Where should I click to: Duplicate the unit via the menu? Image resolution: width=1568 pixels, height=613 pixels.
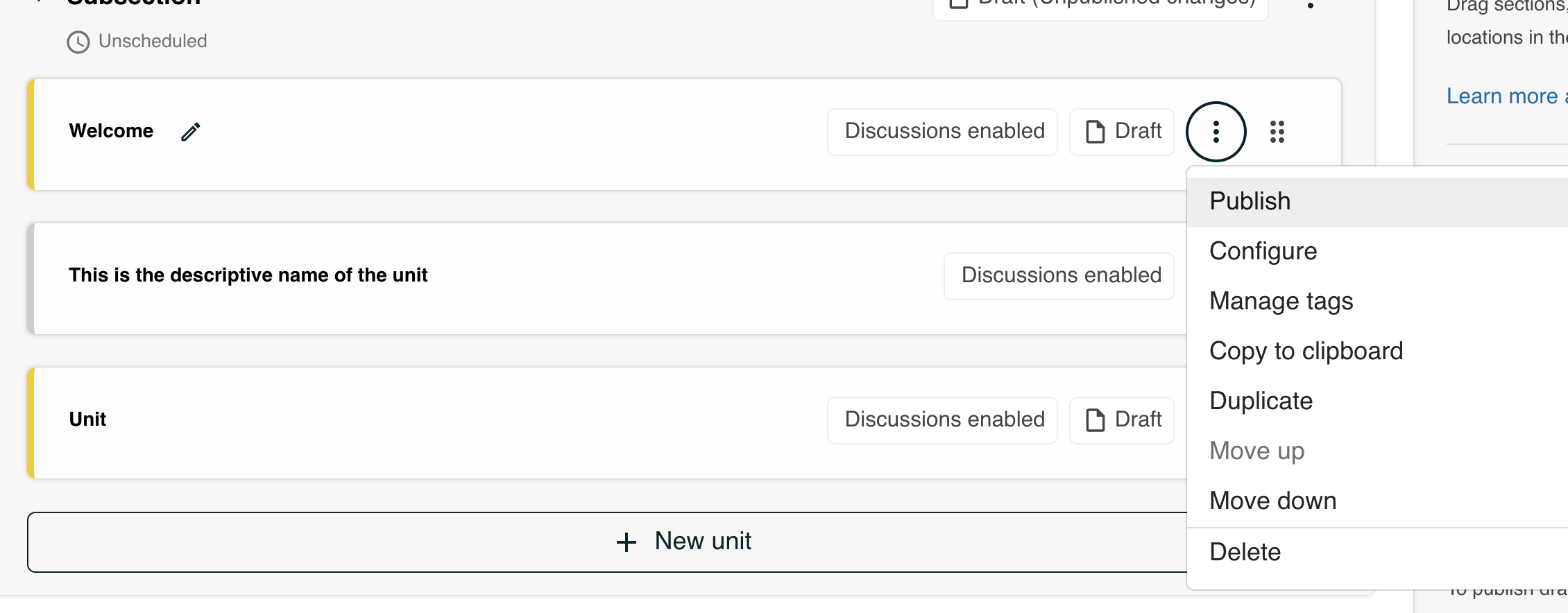pyautogui.click(x=1261, y=401)
